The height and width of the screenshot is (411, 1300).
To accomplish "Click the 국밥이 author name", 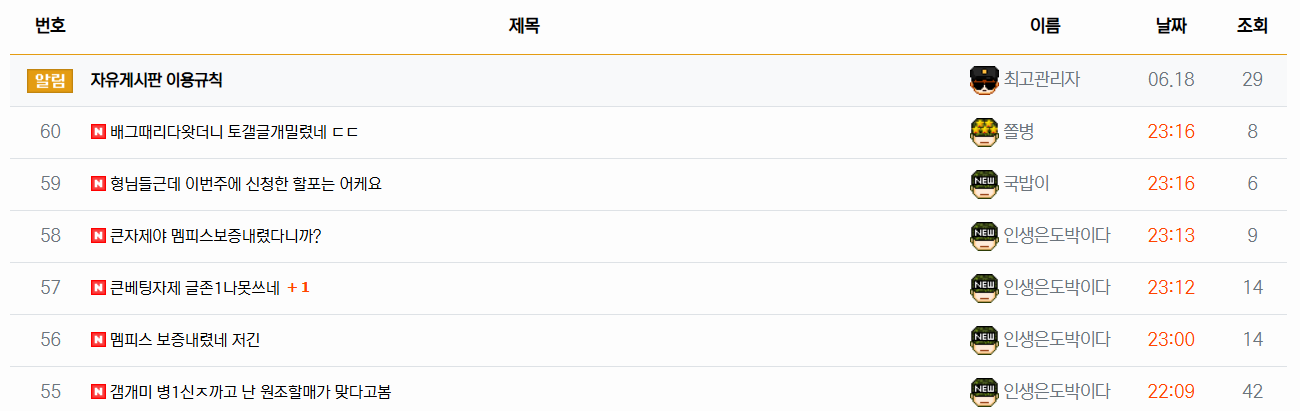I will [1026, 184].
